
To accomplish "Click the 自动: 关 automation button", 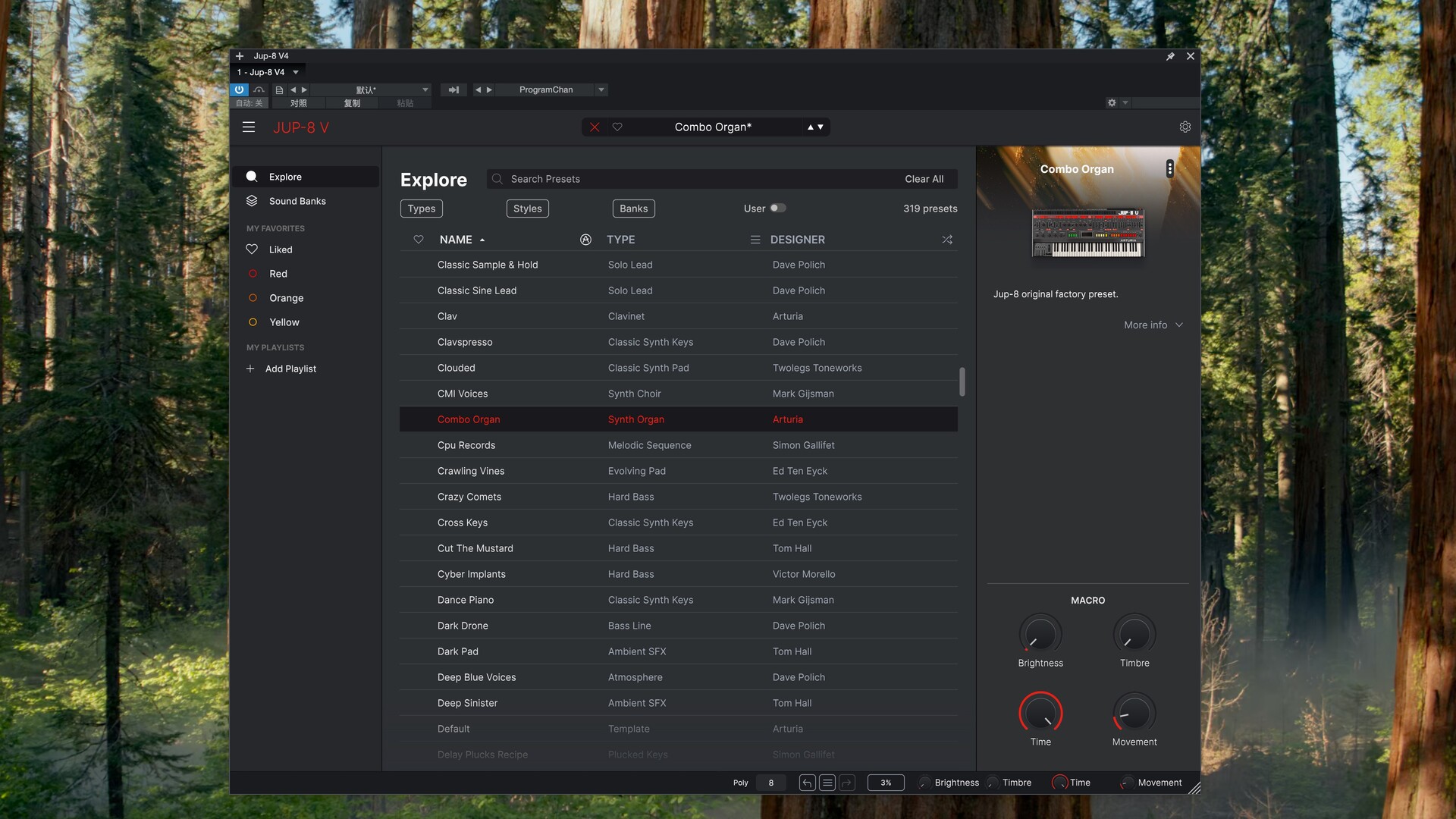I will click(x=249, y=103).
